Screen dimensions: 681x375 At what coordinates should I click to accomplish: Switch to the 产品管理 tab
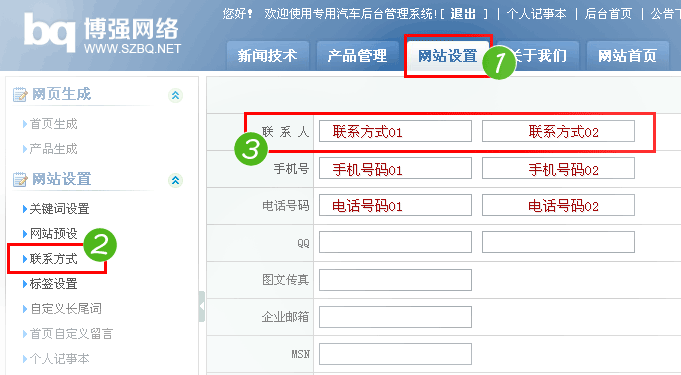coord(357,56)
